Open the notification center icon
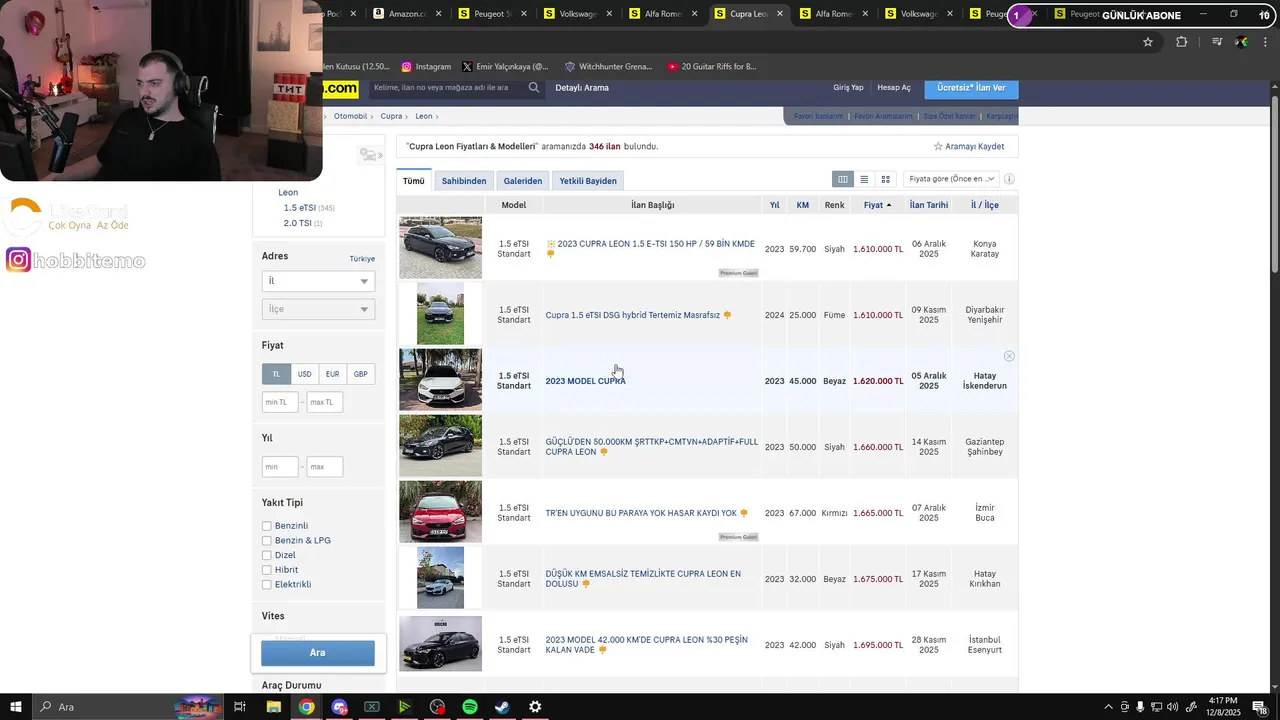 tap(1259, 707)
